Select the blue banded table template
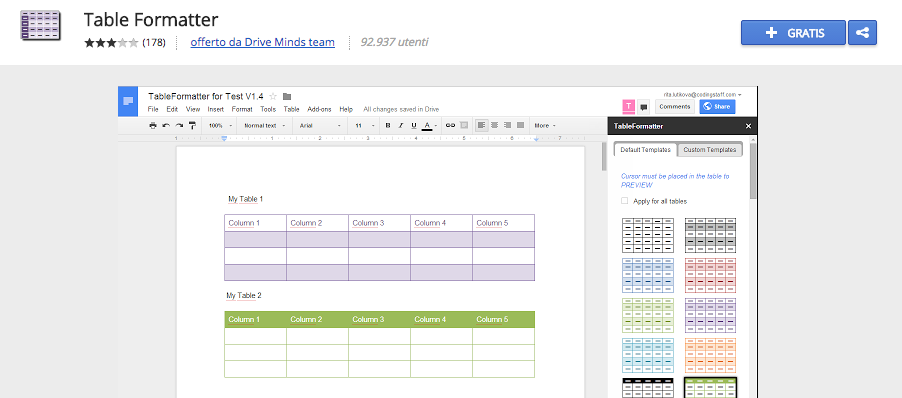The width and height of the screenshot is (902, 398). pyautogui.click(x=648, y=275)
